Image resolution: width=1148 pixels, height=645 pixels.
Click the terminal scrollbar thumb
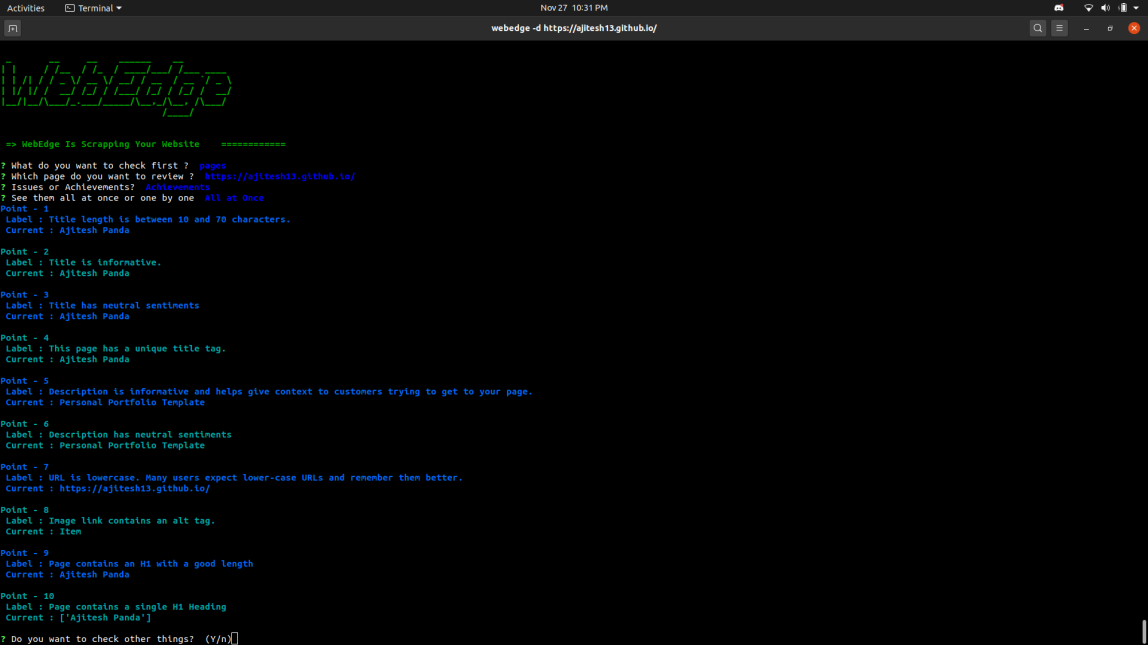(x=1144, y=632)
